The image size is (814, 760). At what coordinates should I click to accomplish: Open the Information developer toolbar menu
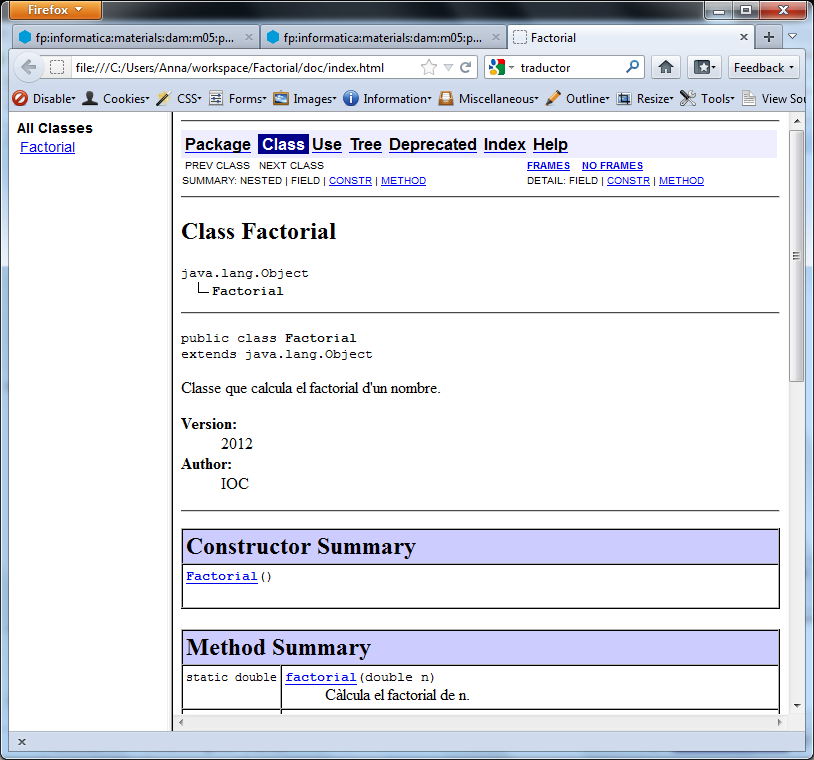tap(386, 98)
